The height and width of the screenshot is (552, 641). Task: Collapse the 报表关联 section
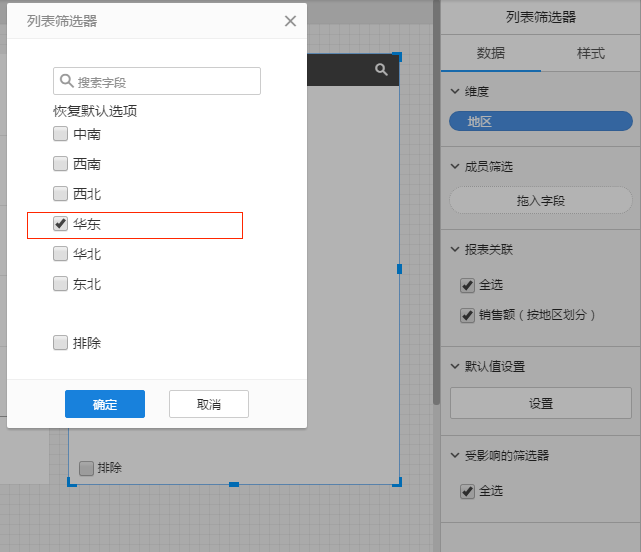click(x=455, y=249)
